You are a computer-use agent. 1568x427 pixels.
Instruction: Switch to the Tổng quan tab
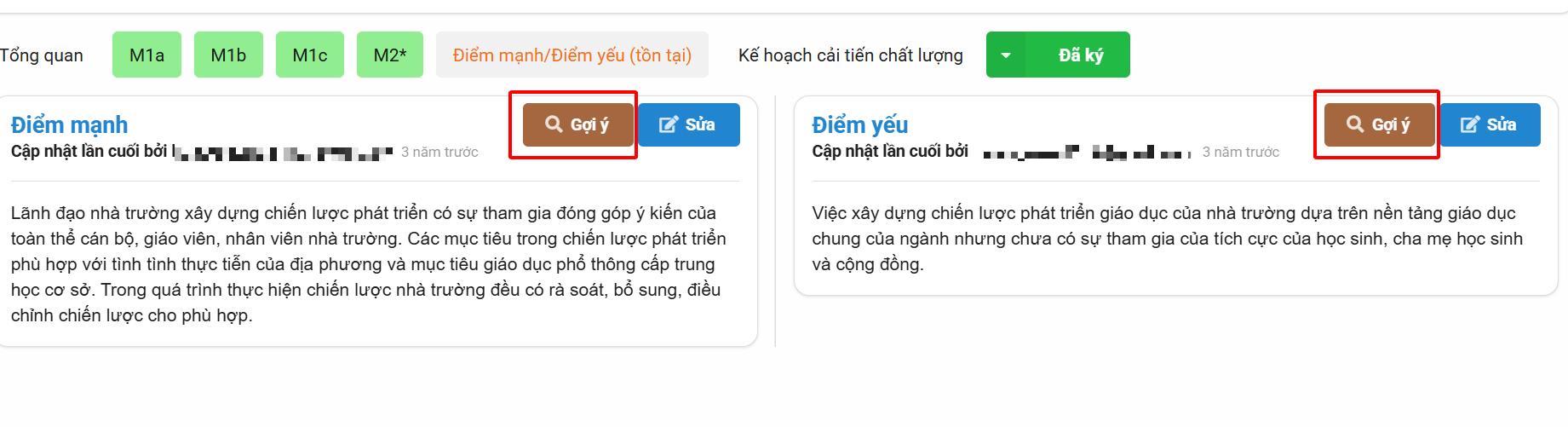(42, 55)
